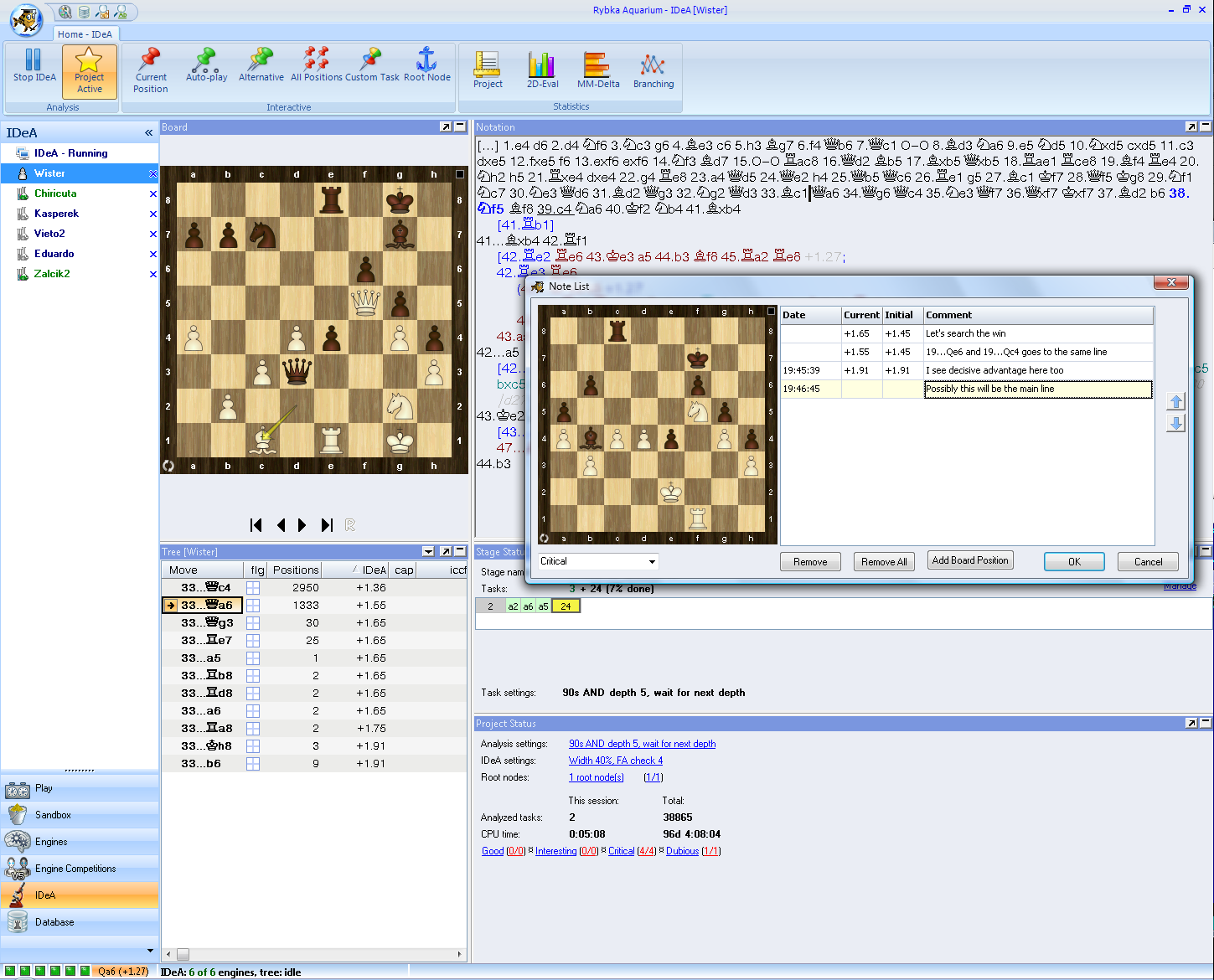This screenshot has height=980, width=1214.
Task: Toggle the Project Active star button
Action: 90,71
